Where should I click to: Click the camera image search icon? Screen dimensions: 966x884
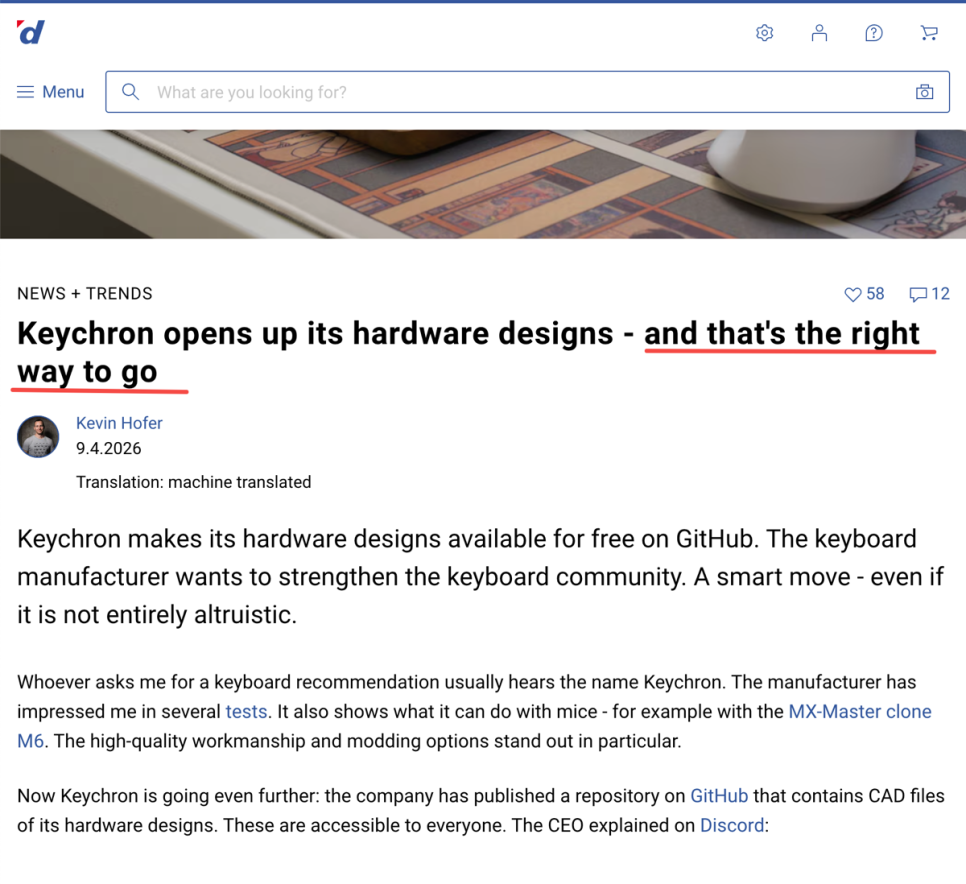[x=925, y=92]
